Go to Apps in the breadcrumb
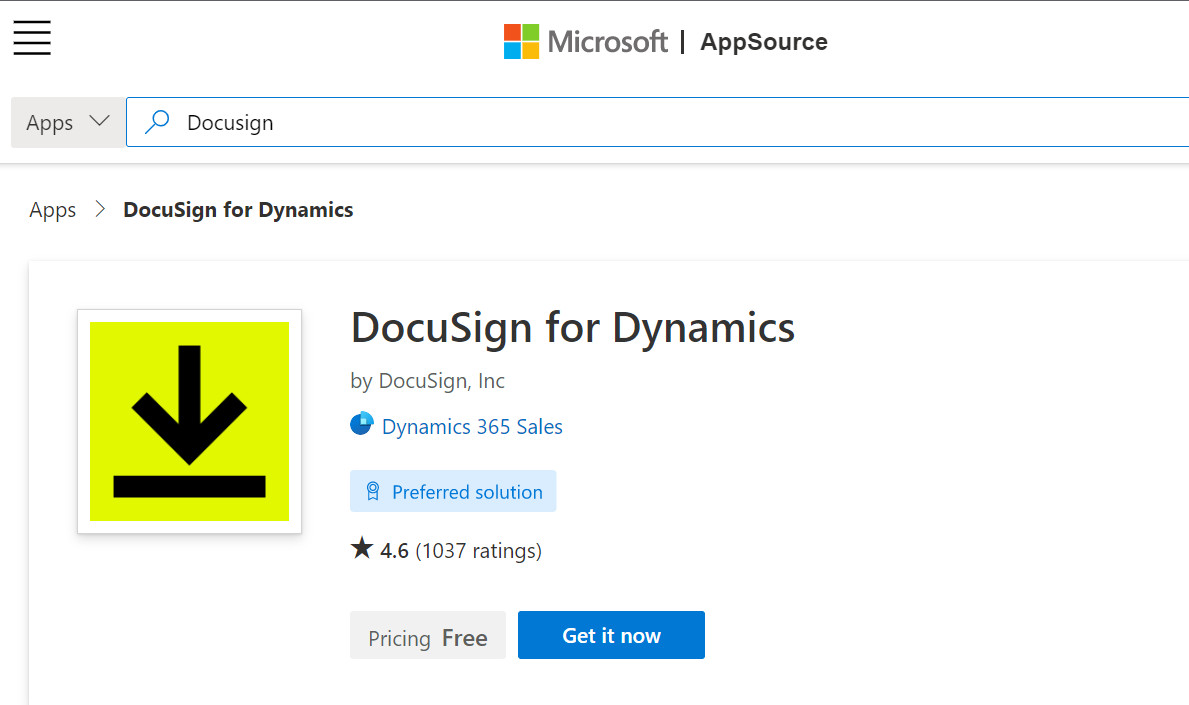The image size is (1189, 705). (x=52, y=210)
